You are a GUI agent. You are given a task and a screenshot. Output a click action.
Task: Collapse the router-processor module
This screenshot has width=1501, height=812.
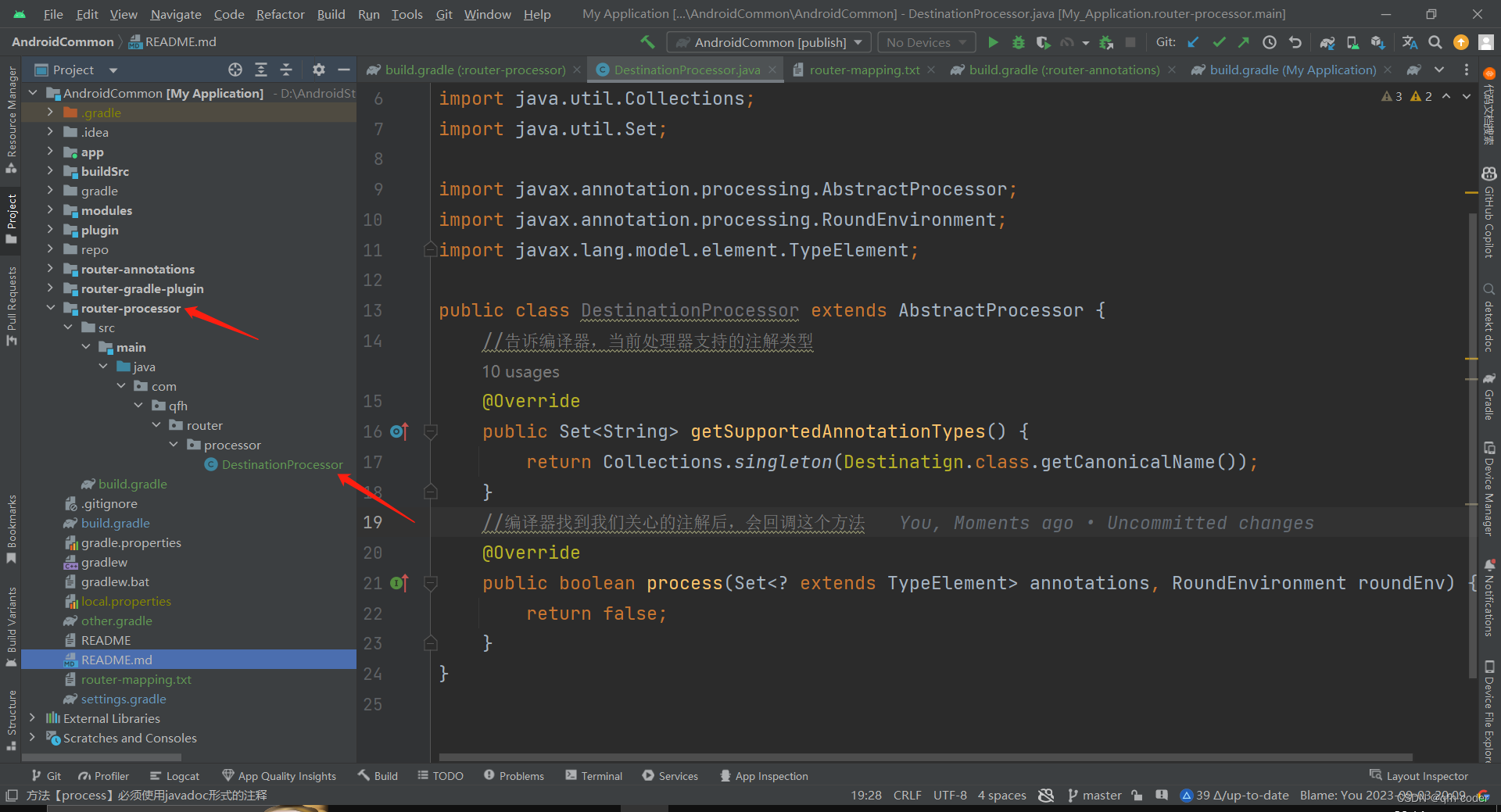50,308
